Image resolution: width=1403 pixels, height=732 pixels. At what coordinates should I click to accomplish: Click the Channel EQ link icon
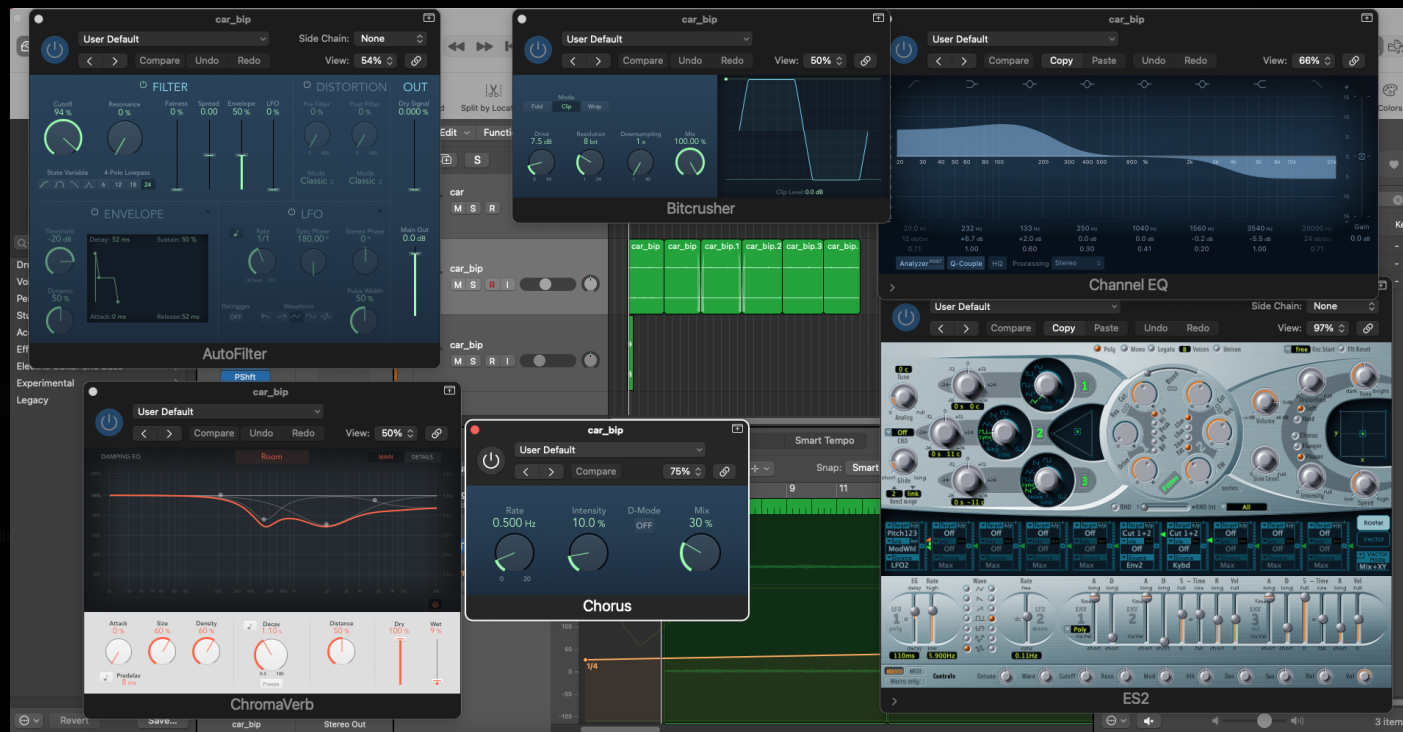pos(1354,60)
